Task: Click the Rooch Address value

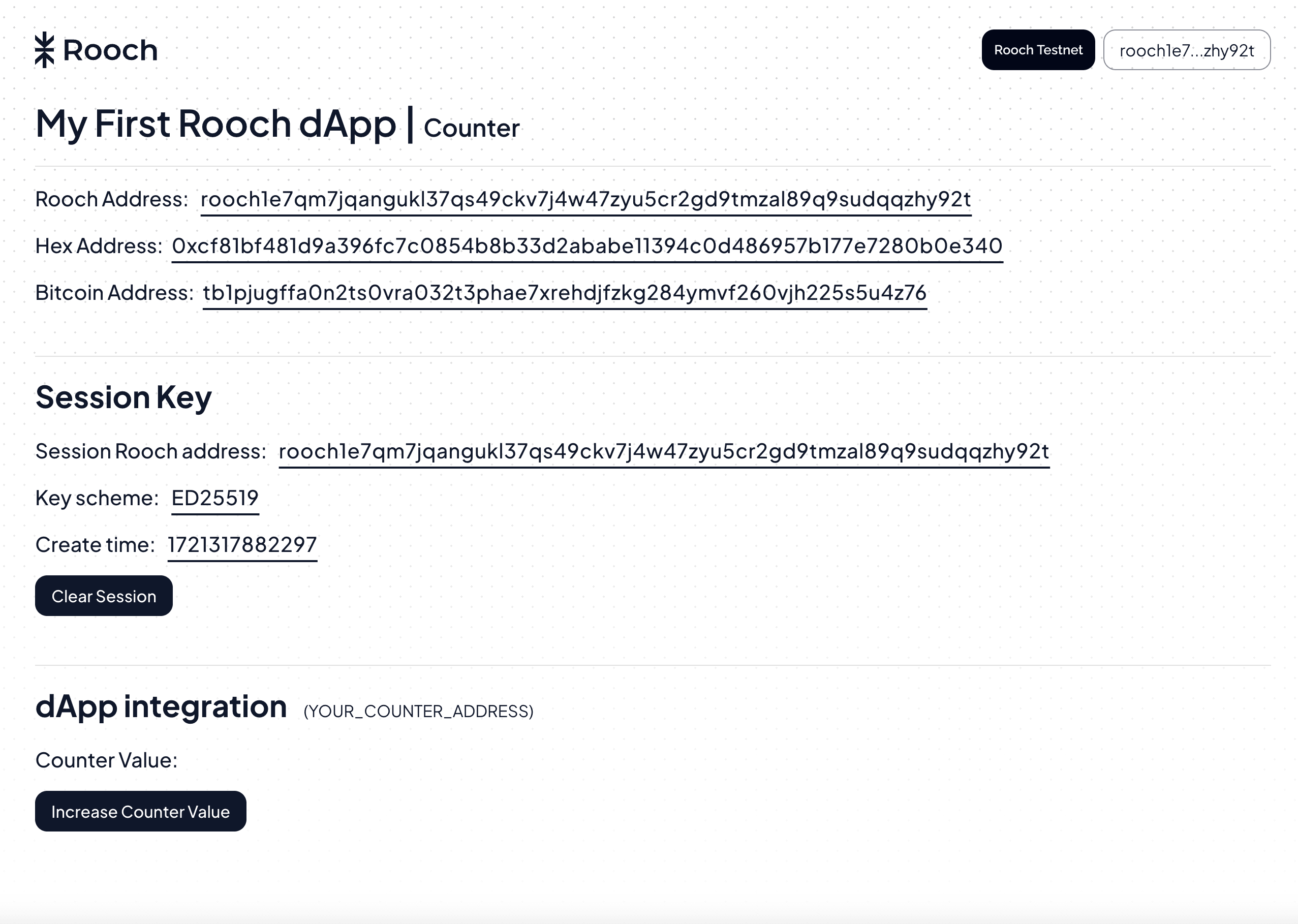Action: [586, 200]
